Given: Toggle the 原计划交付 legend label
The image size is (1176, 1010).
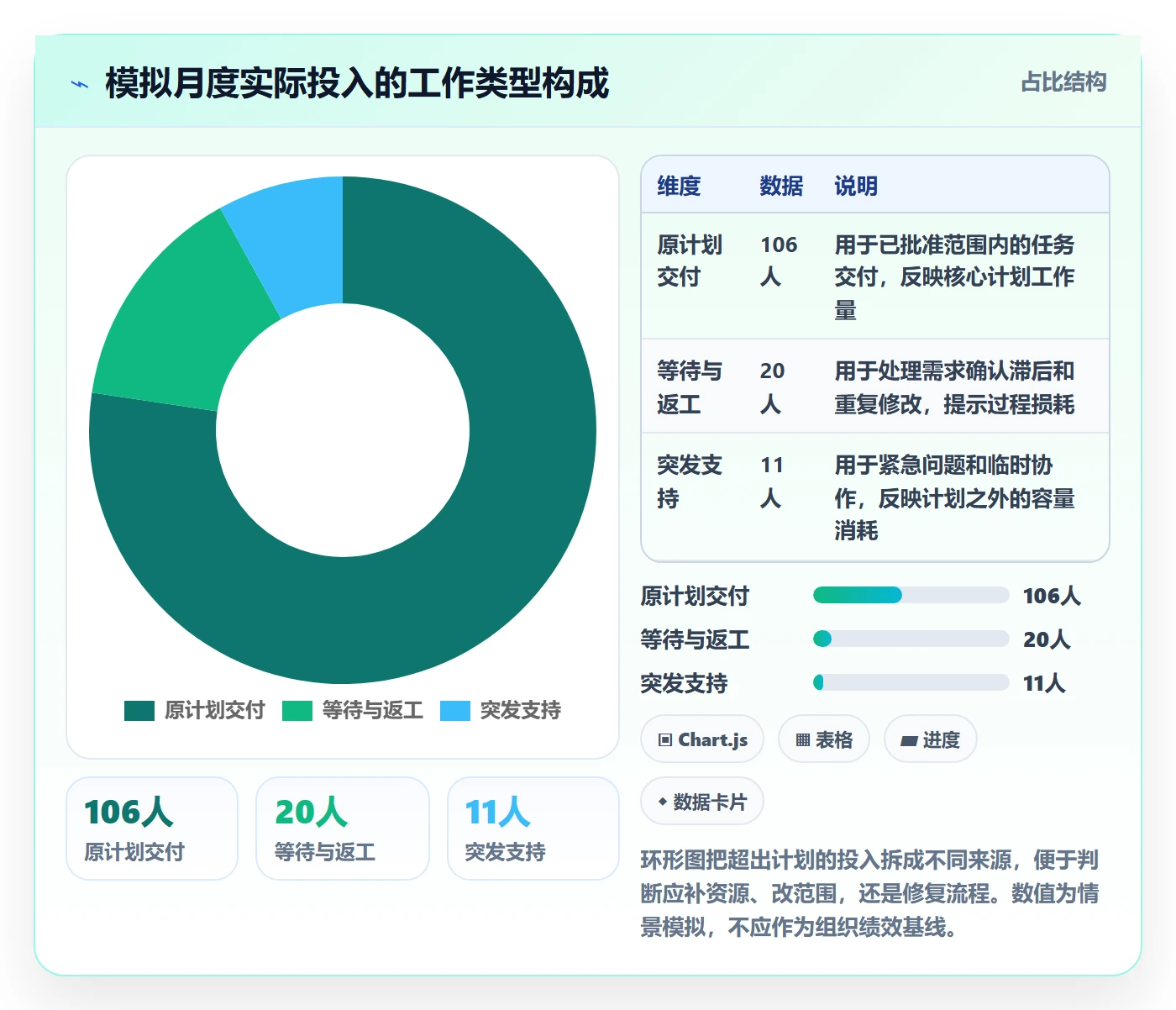Looking at the screenshot, I should click(x=215, y=711).
